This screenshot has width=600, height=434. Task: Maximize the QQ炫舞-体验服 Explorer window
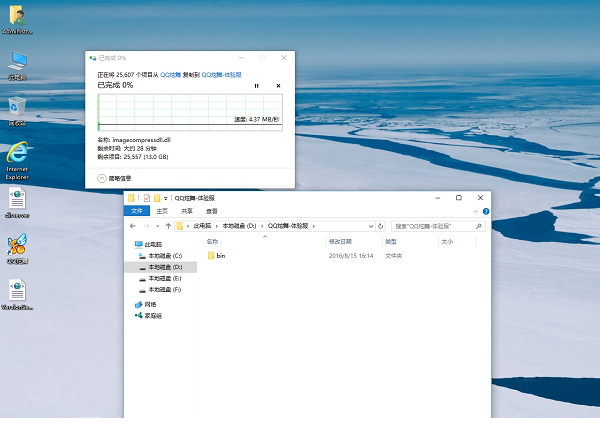tap(458, 197)
